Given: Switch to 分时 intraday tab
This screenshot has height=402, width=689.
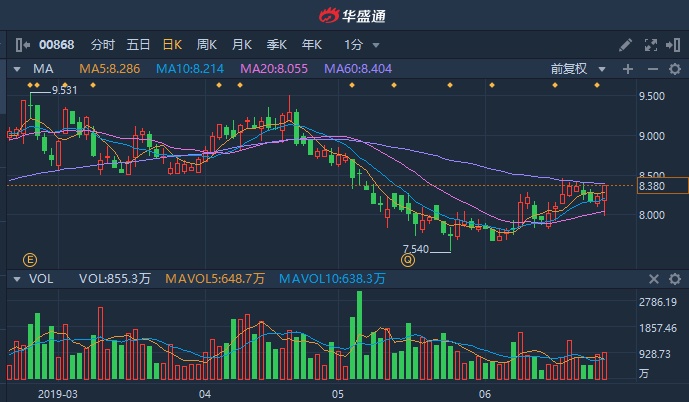Looking at the screenshot, I should (103, 45).
